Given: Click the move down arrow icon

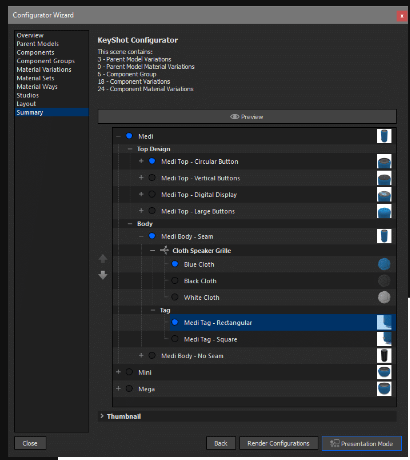Looking at the screenshot, I should [103, 275].
